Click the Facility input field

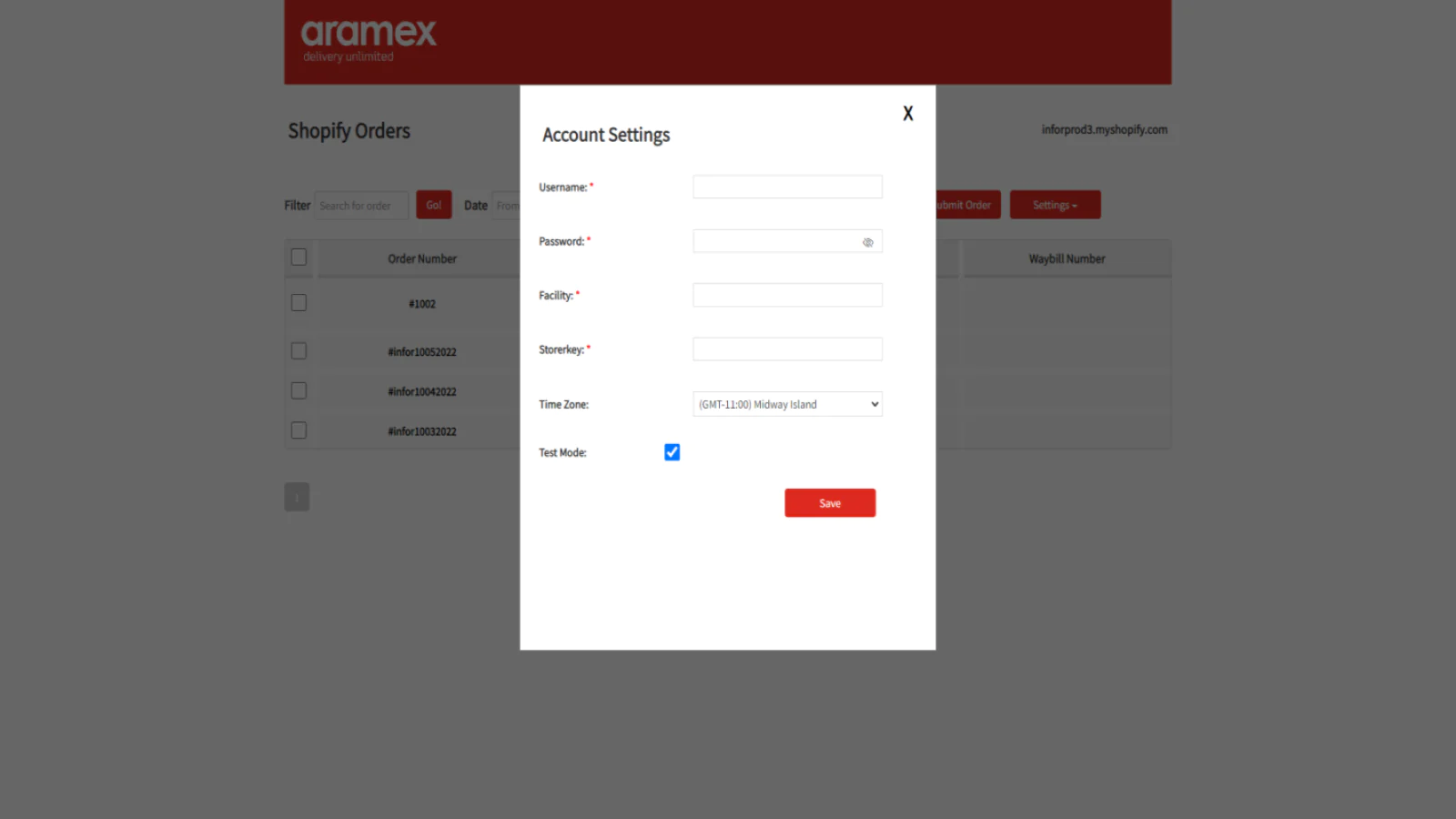coord(787,294)
